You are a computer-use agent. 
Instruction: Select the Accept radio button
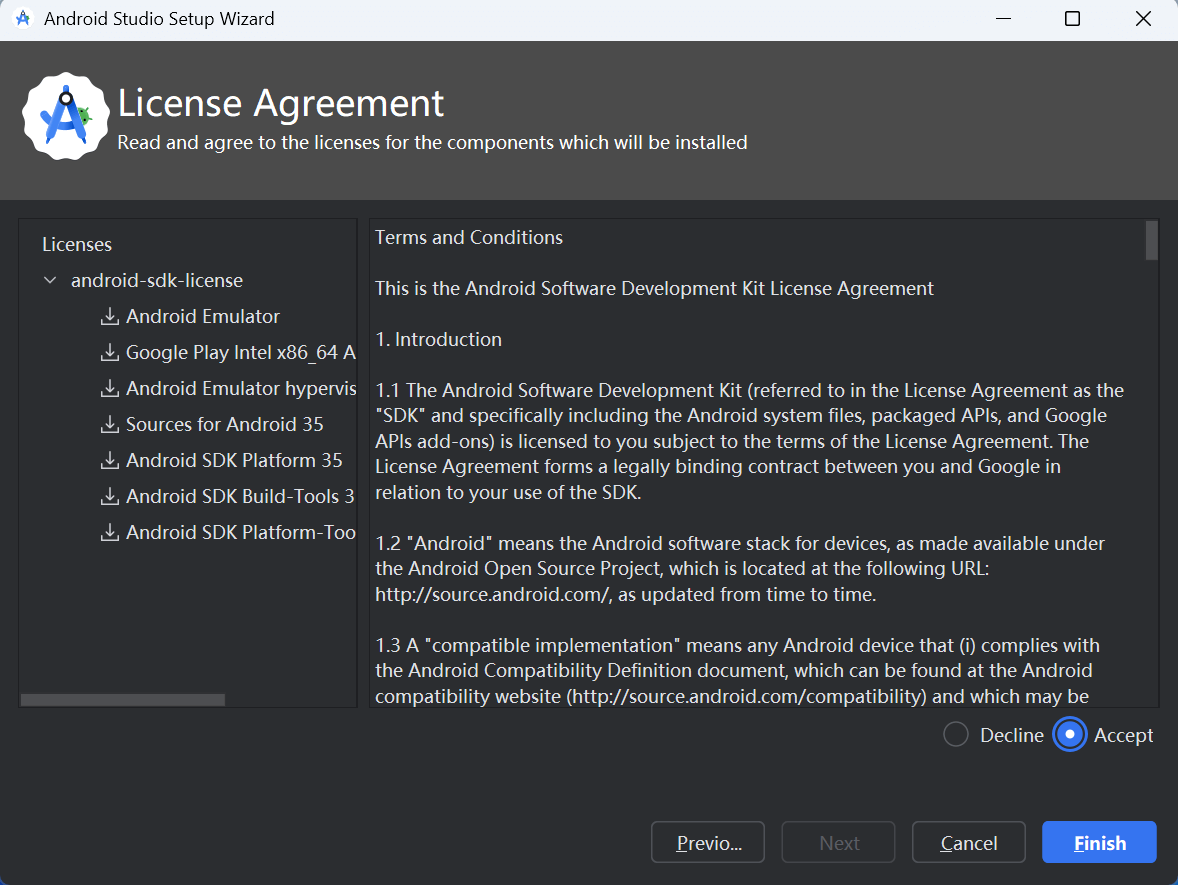tap(1070, 735)
